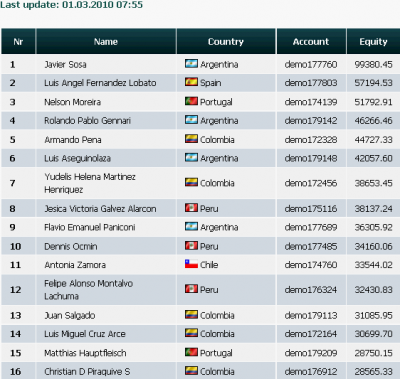Select the name Luis Aseguinolaza
Image resolution: width=400 pixels, height=379 pixels.
click(x=77, y=158)
